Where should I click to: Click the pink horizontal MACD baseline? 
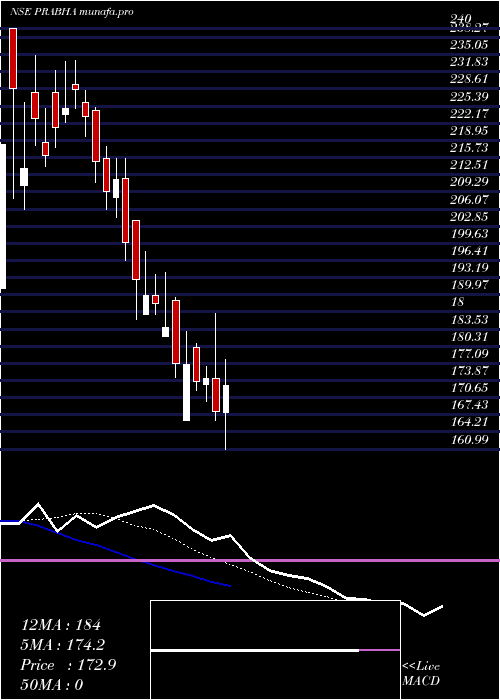250,560
